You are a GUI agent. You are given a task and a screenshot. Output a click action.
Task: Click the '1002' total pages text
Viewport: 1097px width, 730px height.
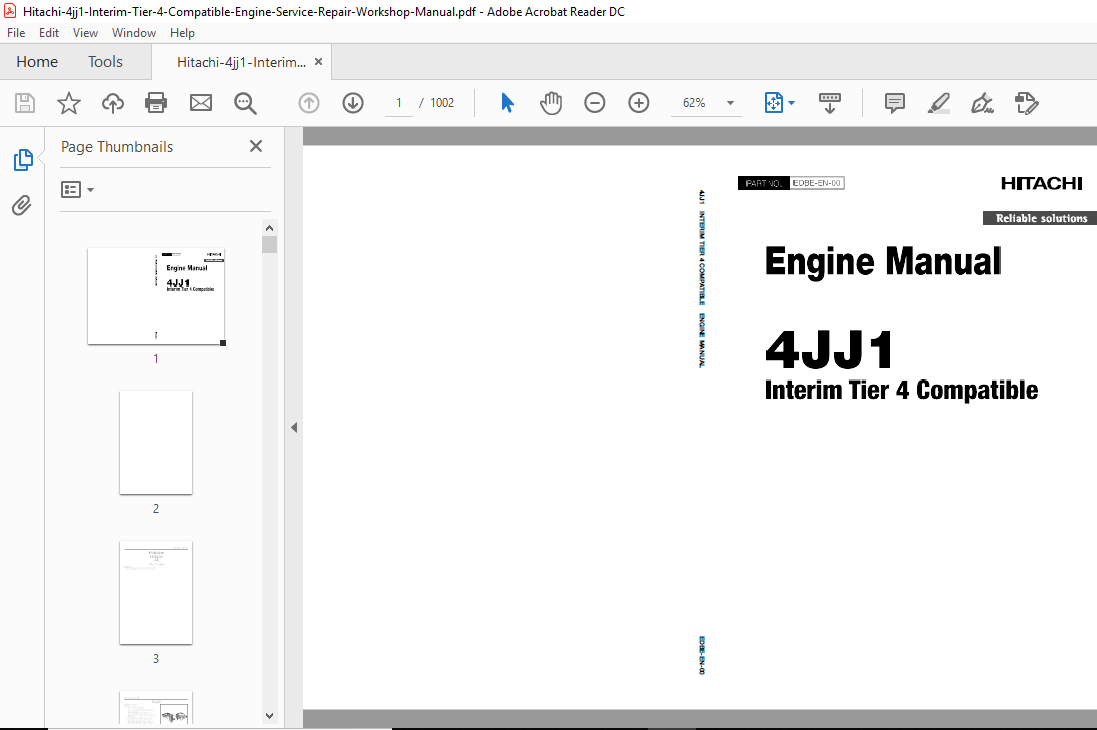coord(442,103)
